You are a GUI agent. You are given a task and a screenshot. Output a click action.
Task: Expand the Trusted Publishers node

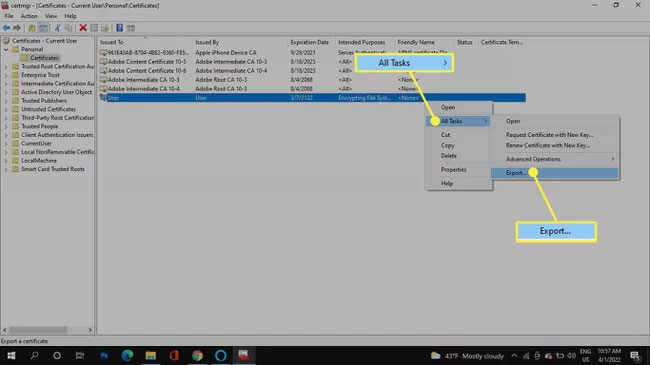pyautogui.click(x=6, y=101)
